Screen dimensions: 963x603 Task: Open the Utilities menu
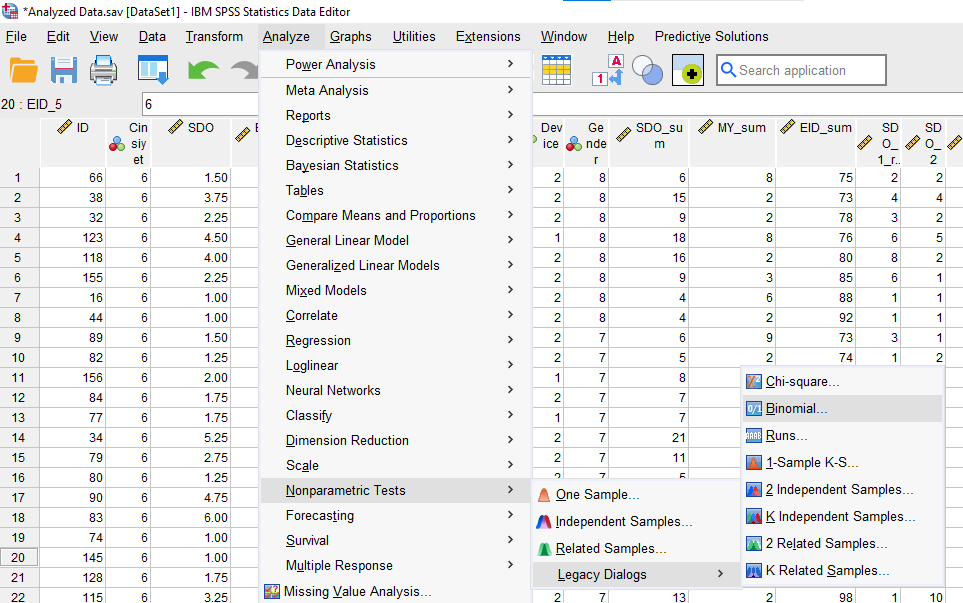414,37
